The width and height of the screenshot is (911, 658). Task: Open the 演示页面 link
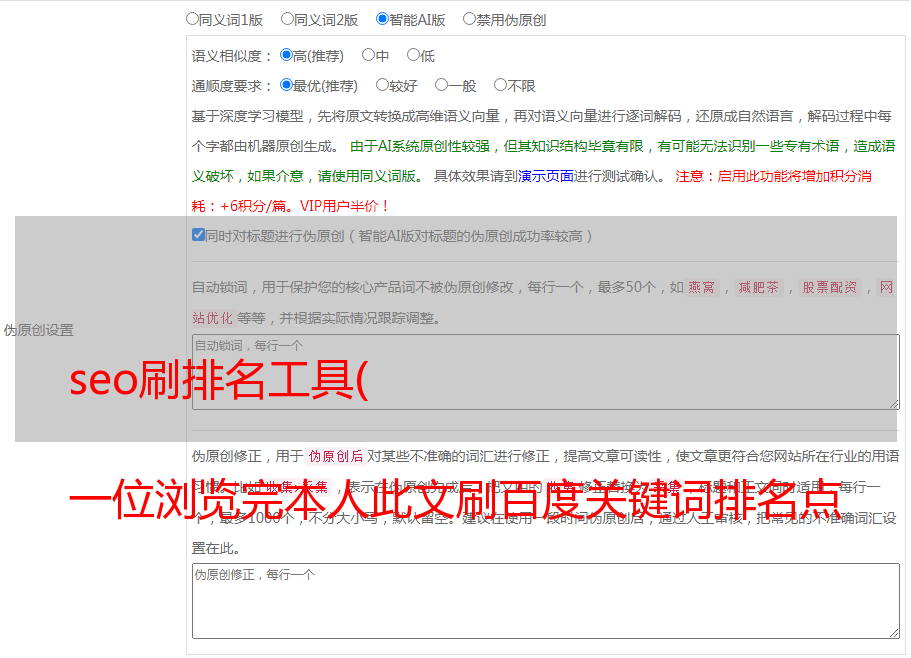(546, 176)
